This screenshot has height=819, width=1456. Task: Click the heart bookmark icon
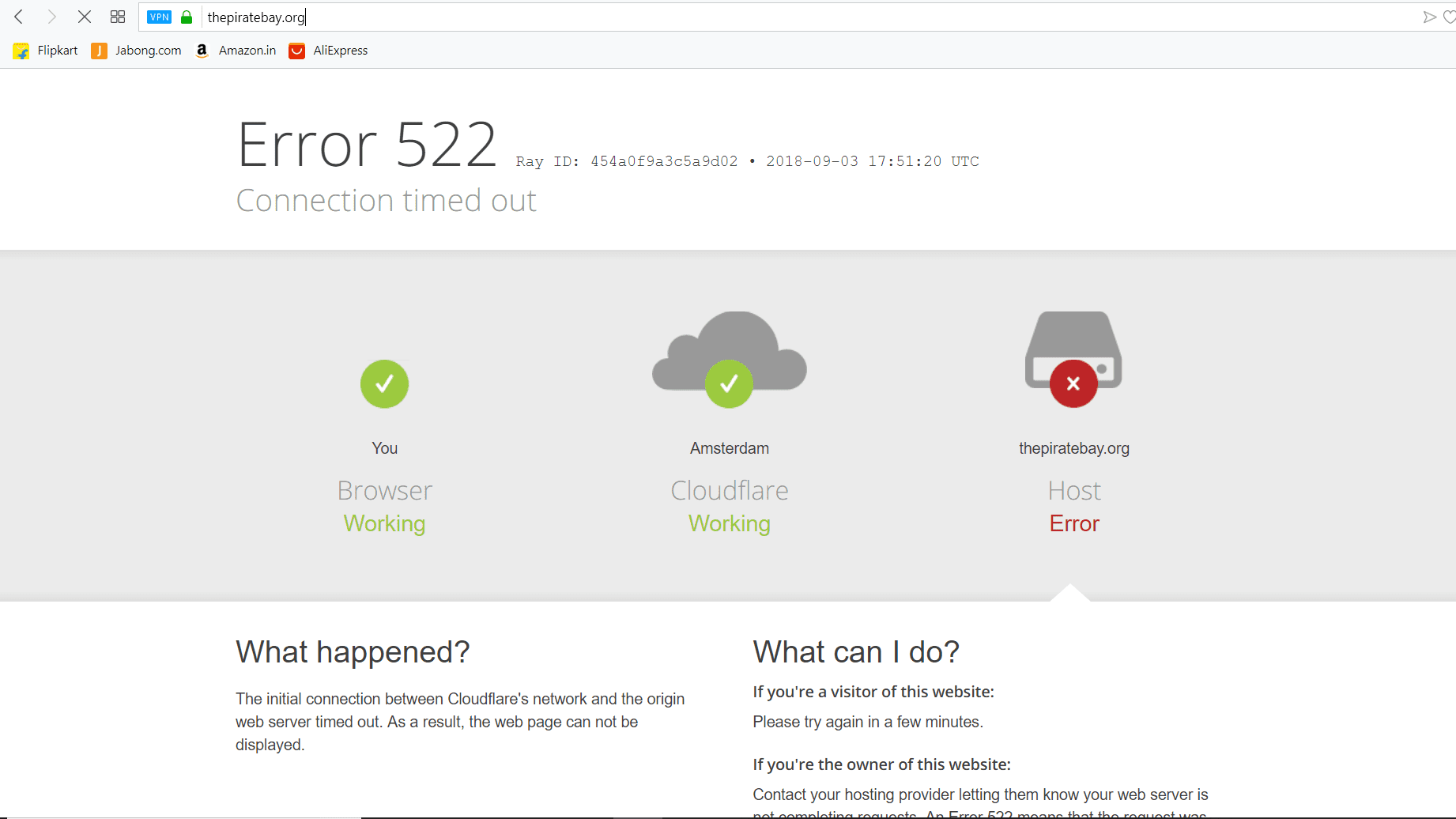[x=1450, y=17]
